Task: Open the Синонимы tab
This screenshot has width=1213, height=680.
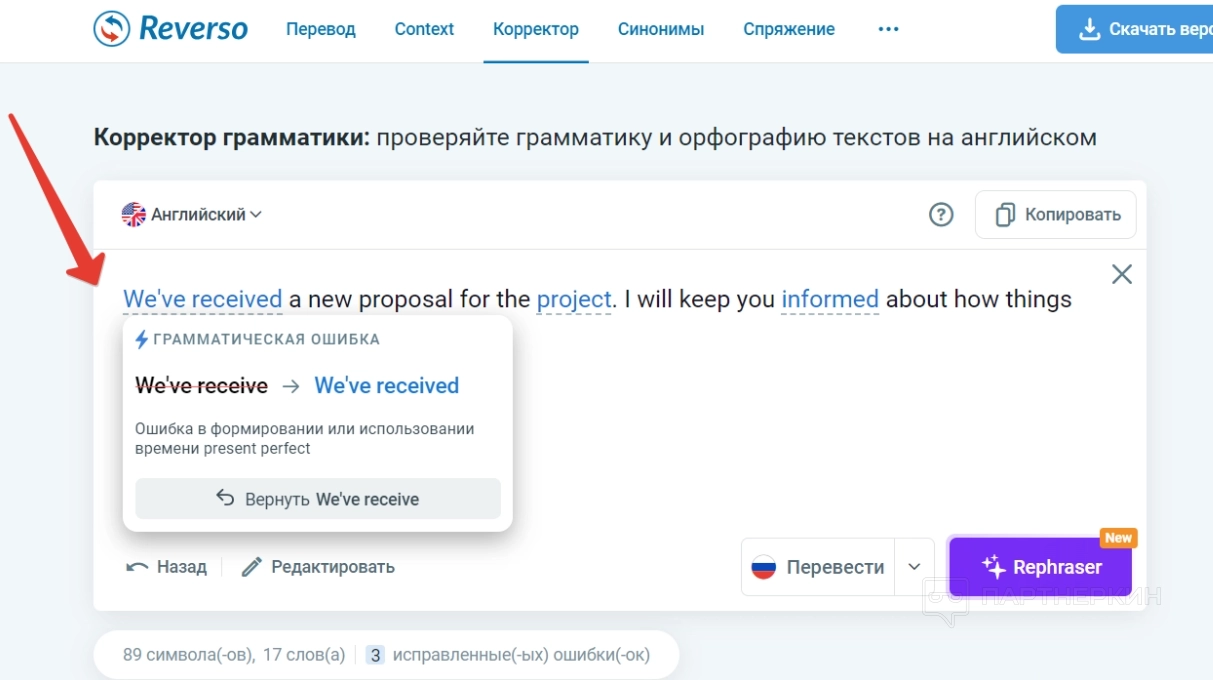Action: [661, 29]
